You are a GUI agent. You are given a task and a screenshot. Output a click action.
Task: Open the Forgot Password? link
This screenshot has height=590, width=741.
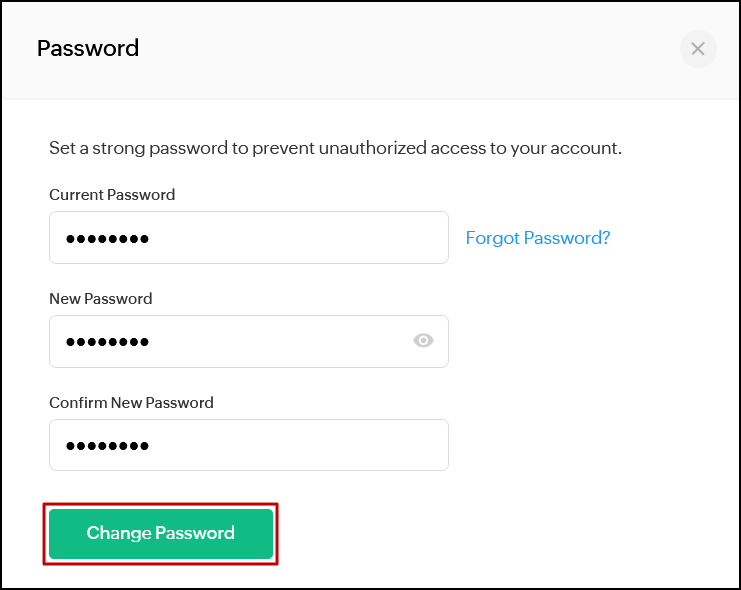[x=538, y=238]
